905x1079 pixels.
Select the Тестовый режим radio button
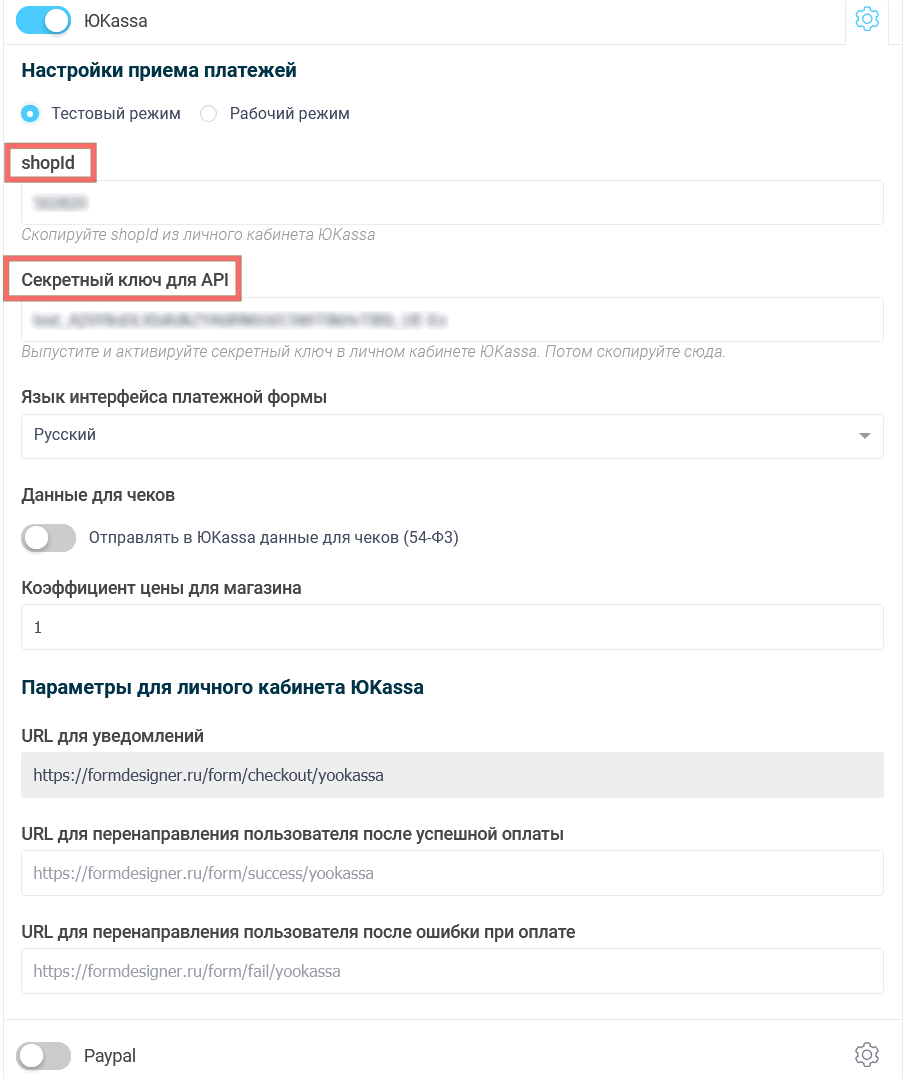[31, 114]
